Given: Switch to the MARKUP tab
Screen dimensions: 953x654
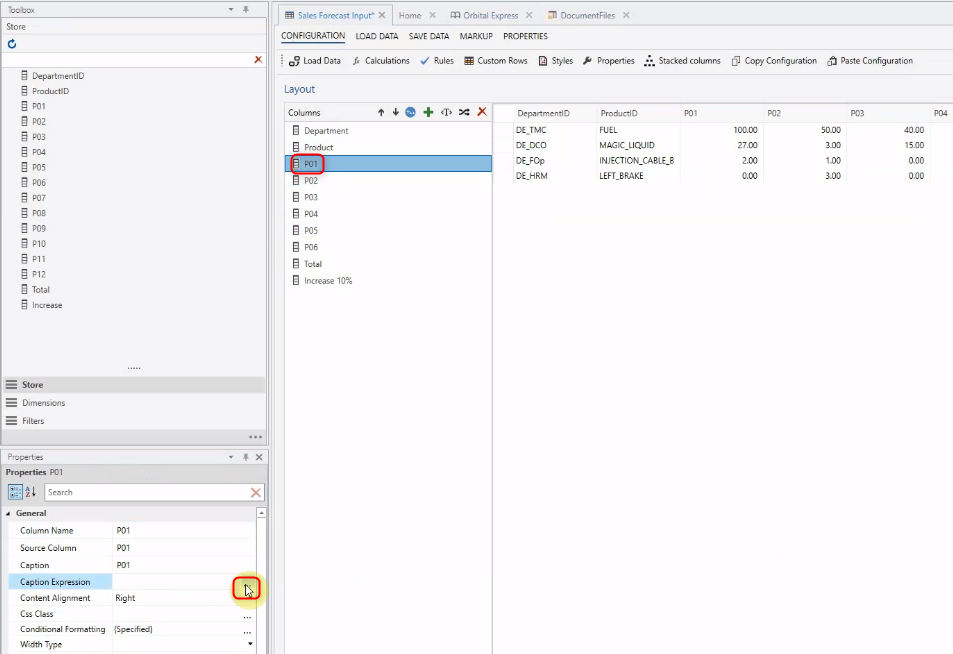Looking at the screenshot, I should pyautogui.click(x=475, y=36).
